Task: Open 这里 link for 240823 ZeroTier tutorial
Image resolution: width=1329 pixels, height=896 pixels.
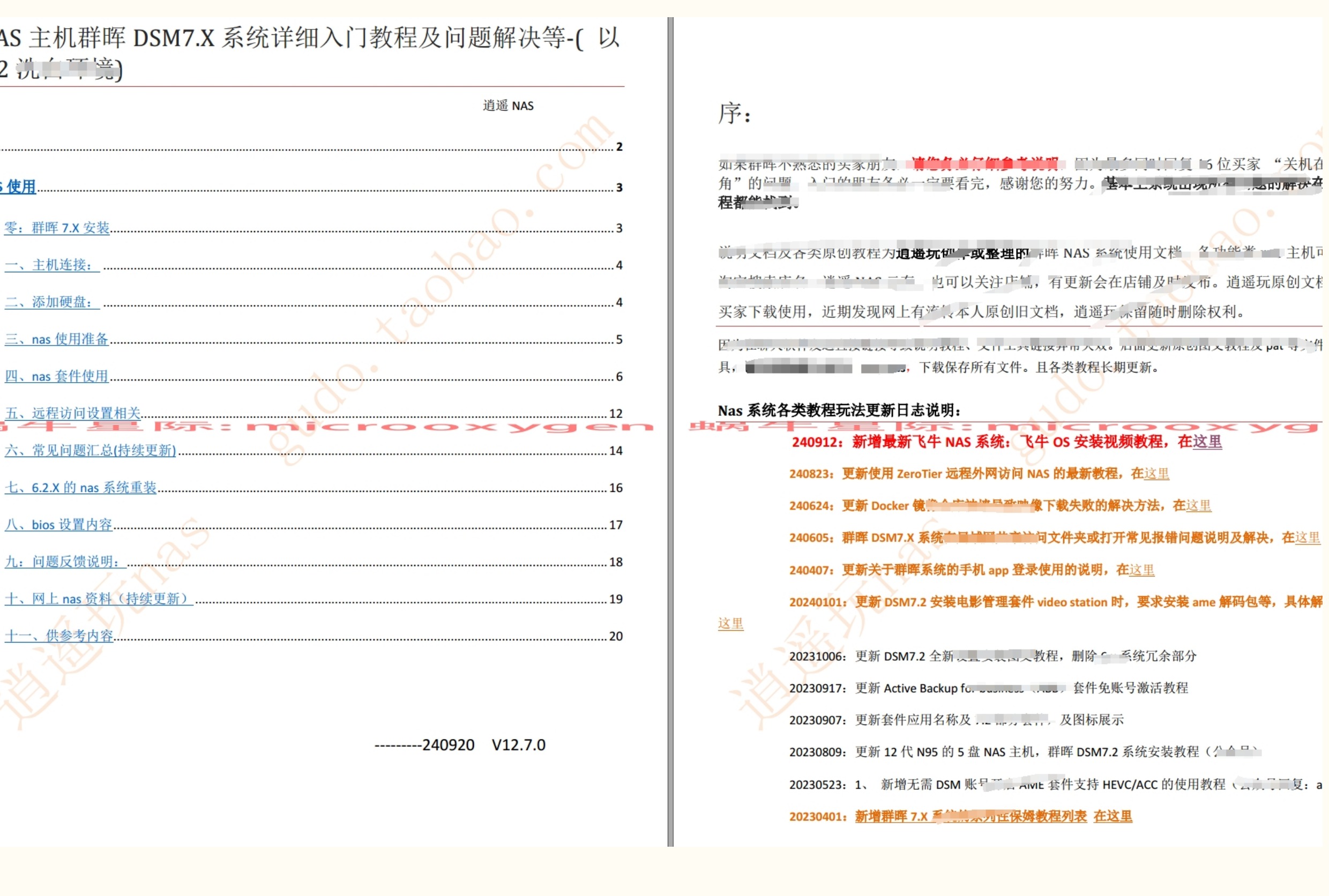Action: [x=1156, y=474]
